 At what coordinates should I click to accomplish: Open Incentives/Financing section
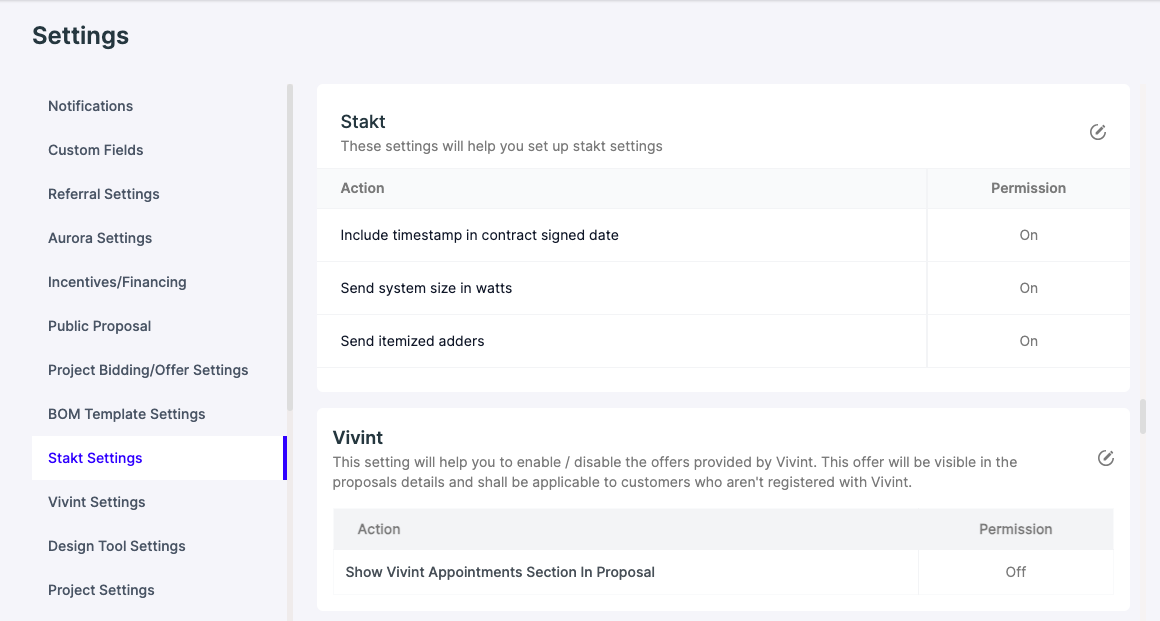pyautogui.click(x=117, y=282)
